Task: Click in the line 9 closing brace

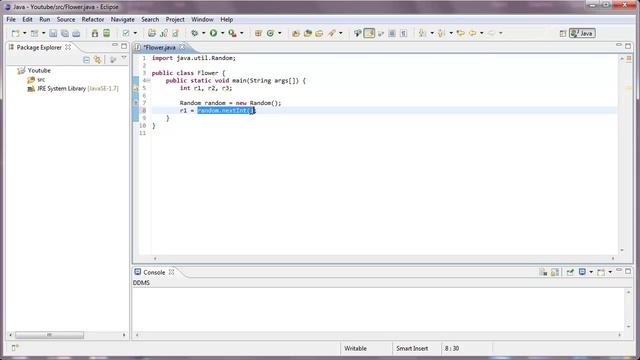Action: tap(167, 118)
